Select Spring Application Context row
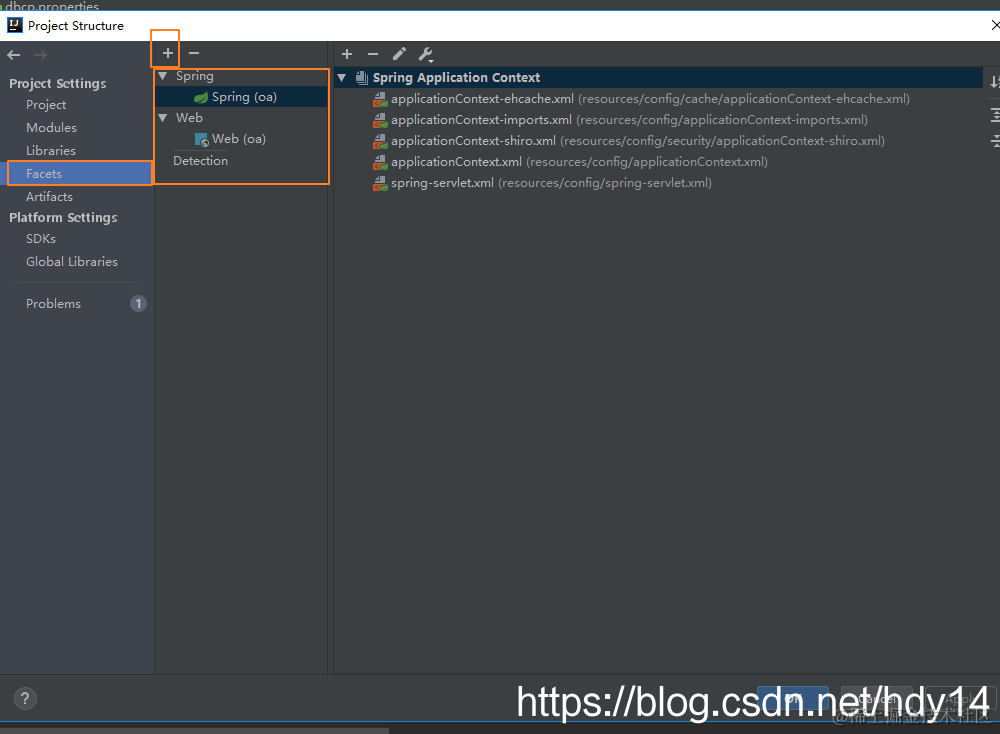 click(x=658, y=78)
